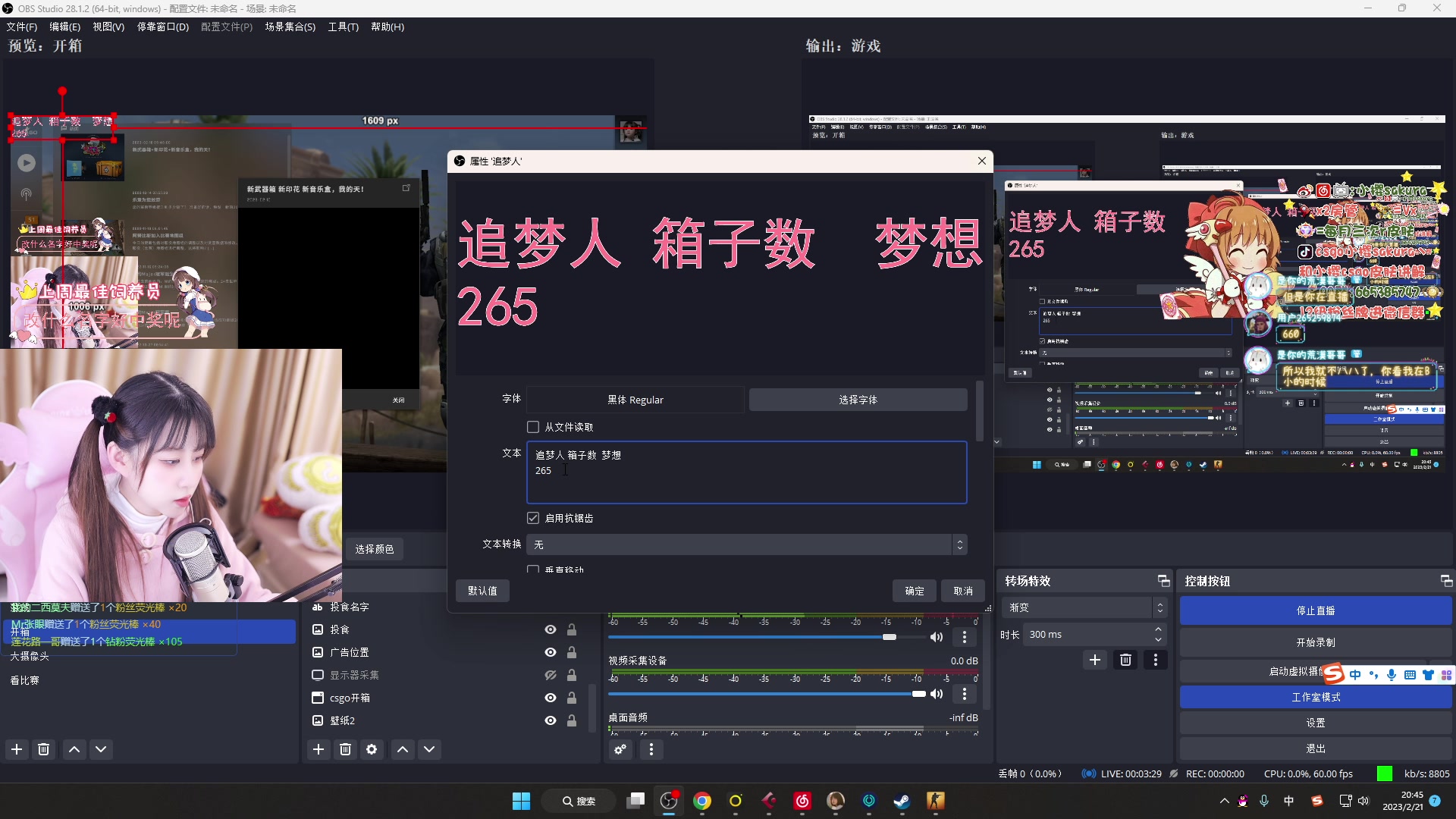The image size is (1456, 819).
Task: Open Chrome from the taskbar
Action: click(x=702, y=801)
